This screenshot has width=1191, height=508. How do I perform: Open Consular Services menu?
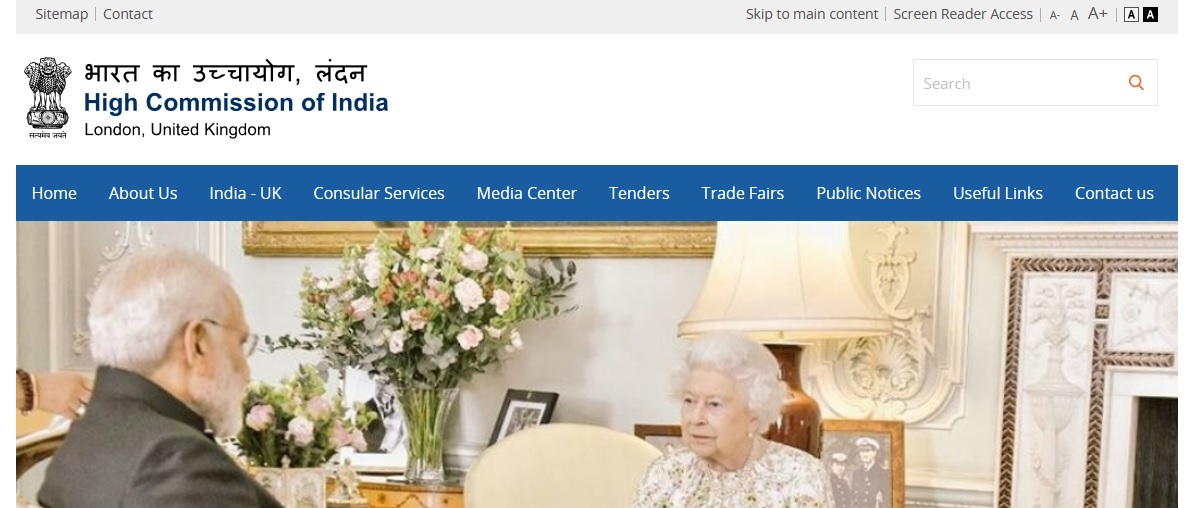tap(379, 193)
